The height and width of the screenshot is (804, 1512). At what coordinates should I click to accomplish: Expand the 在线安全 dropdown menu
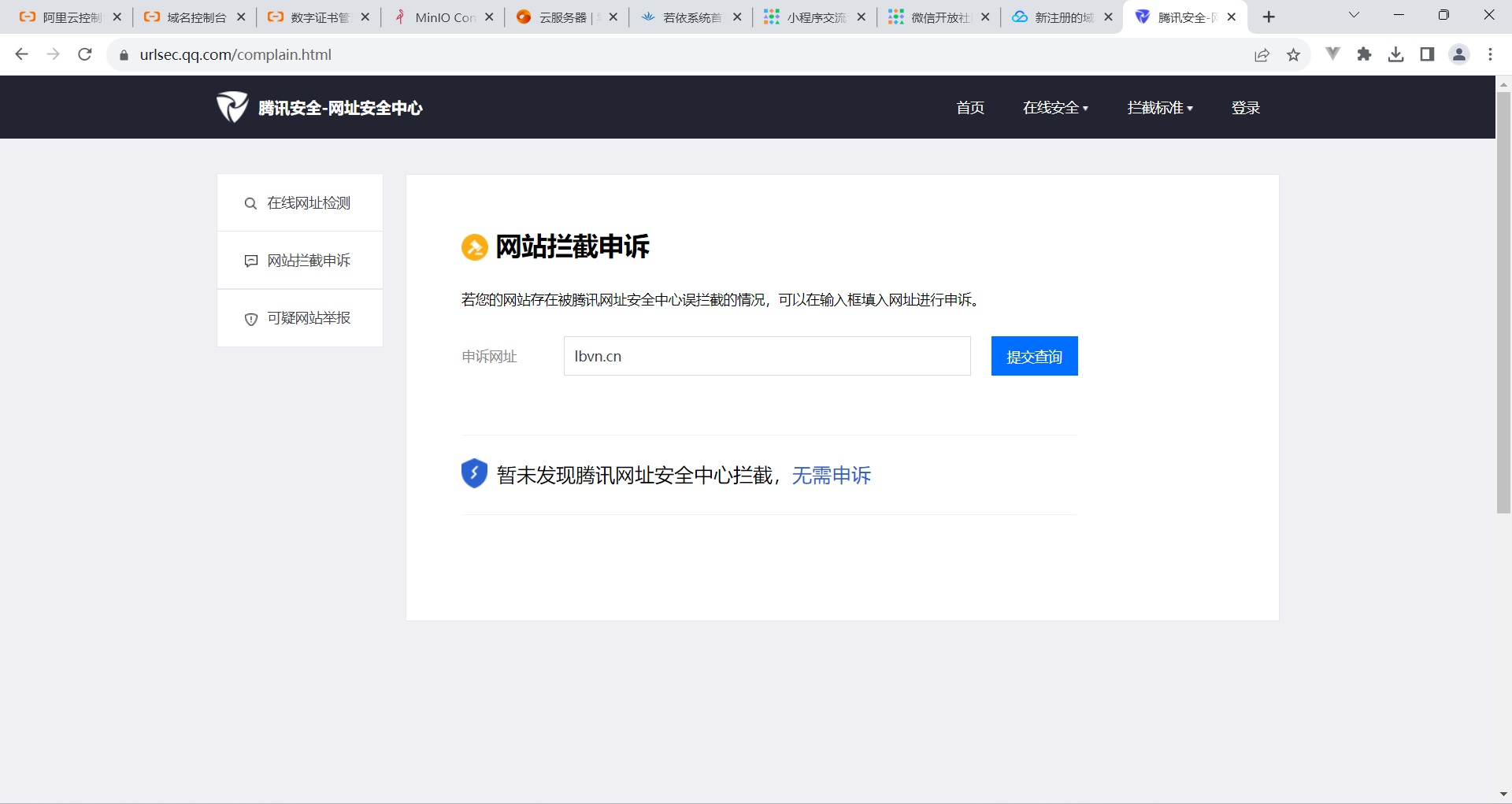pos(1055,108)
